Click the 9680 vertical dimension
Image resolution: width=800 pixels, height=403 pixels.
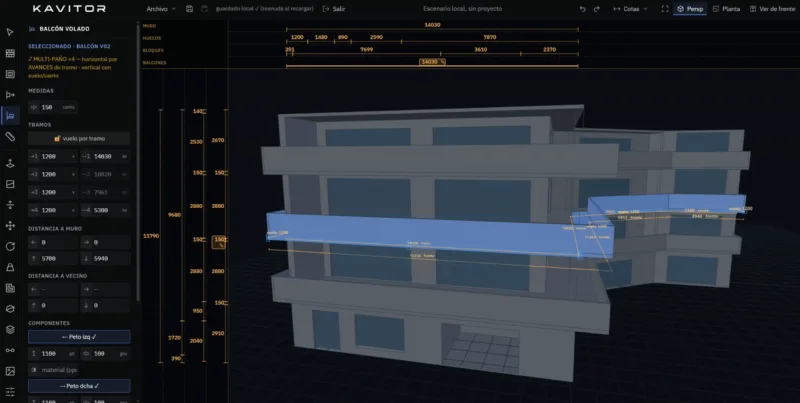(174, 215)
